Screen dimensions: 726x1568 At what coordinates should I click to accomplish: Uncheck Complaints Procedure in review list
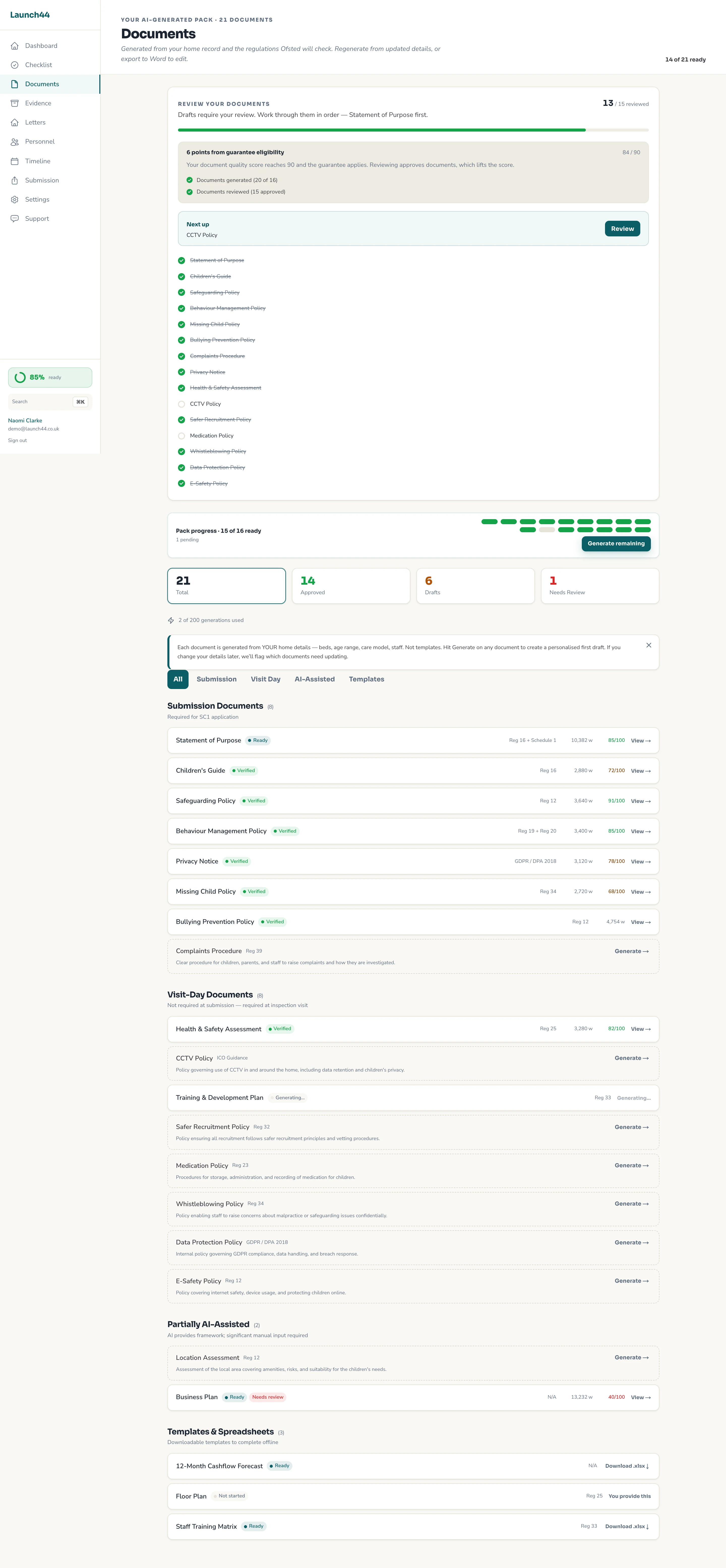(x=181, y=356)
